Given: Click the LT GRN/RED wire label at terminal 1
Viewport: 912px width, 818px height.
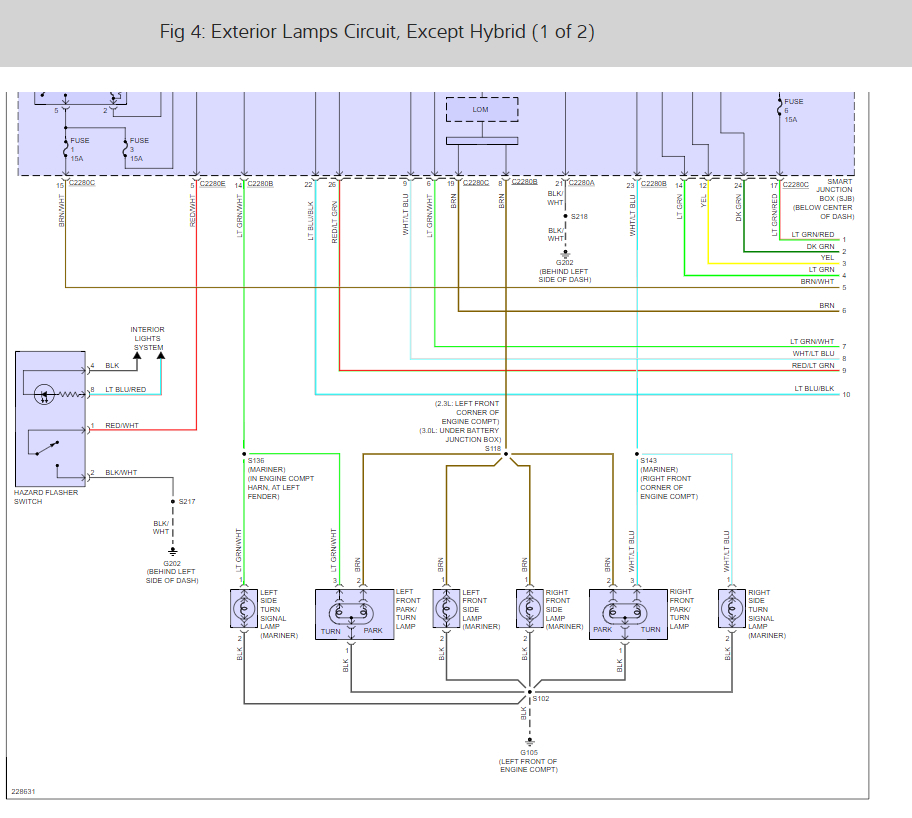Looking at the screenshot, I should (x=813, y=234).
